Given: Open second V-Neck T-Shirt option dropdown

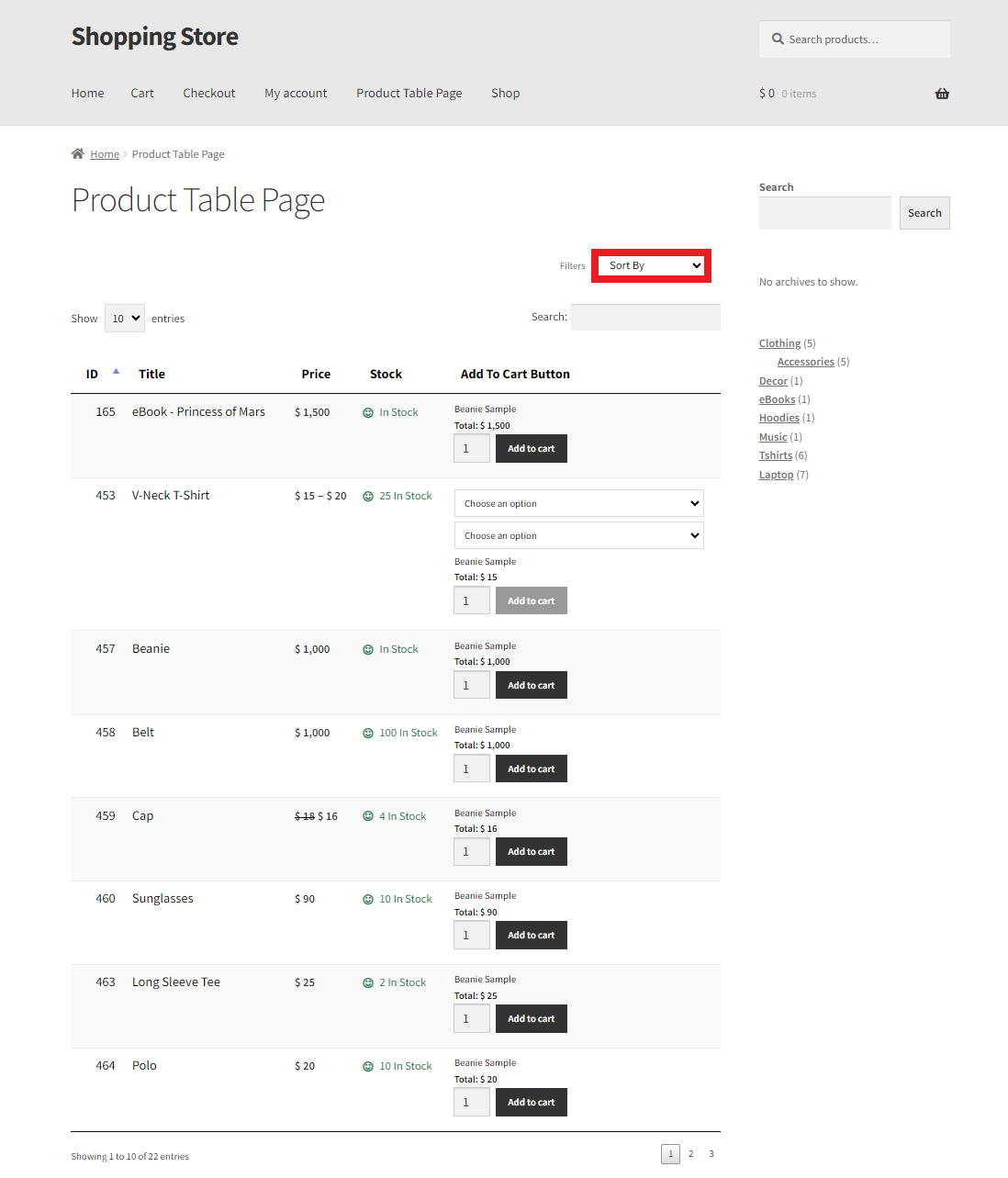Looking at the screenshot, I should click(x=579, y=535).
